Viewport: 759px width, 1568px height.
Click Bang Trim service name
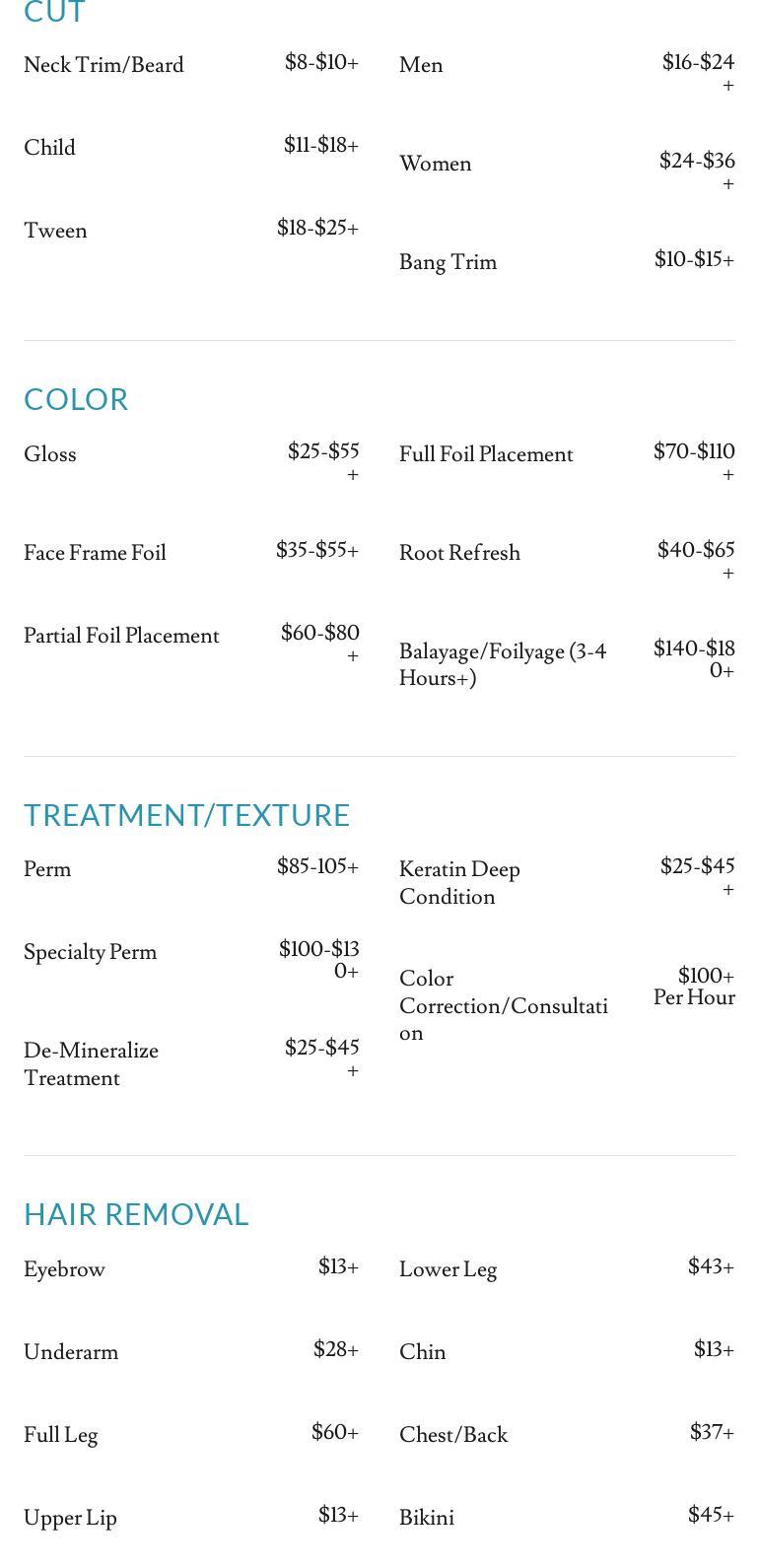[448, 262]
